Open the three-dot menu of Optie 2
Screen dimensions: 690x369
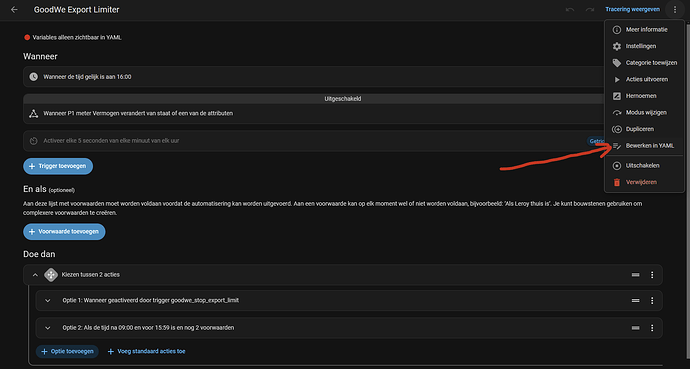[652, 328]
